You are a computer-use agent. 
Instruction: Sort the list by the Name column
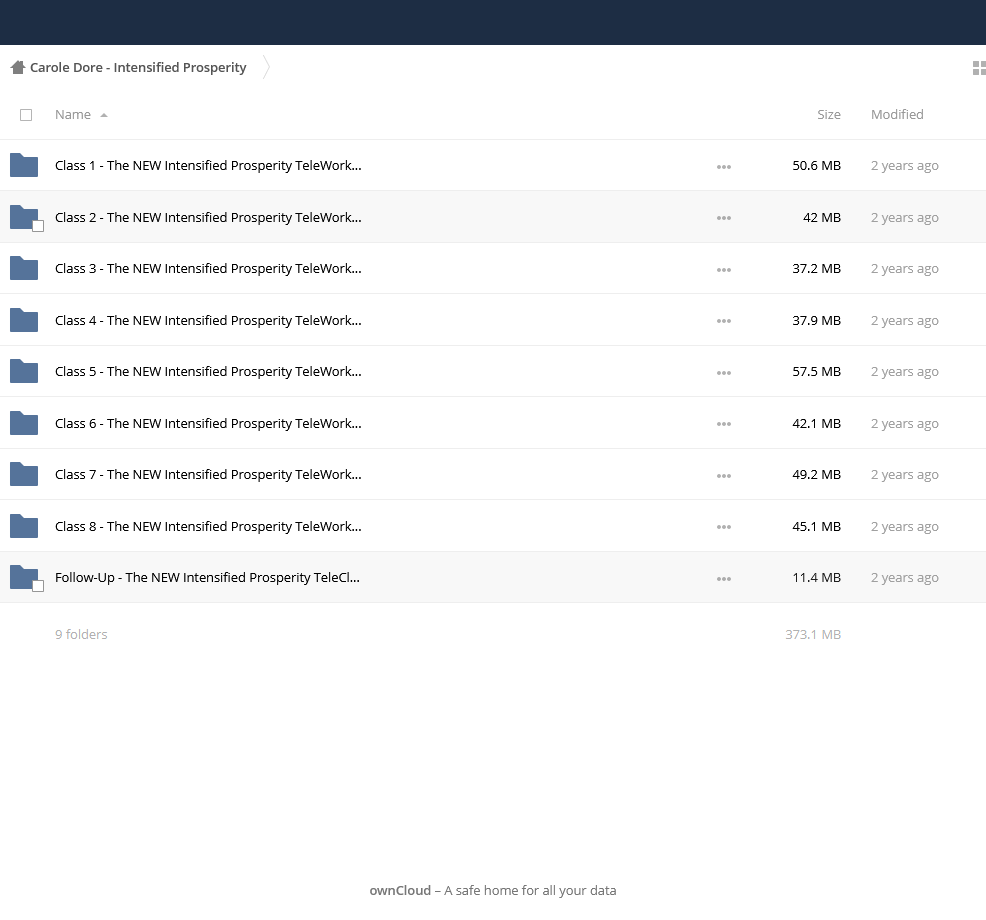click(73, 114)
